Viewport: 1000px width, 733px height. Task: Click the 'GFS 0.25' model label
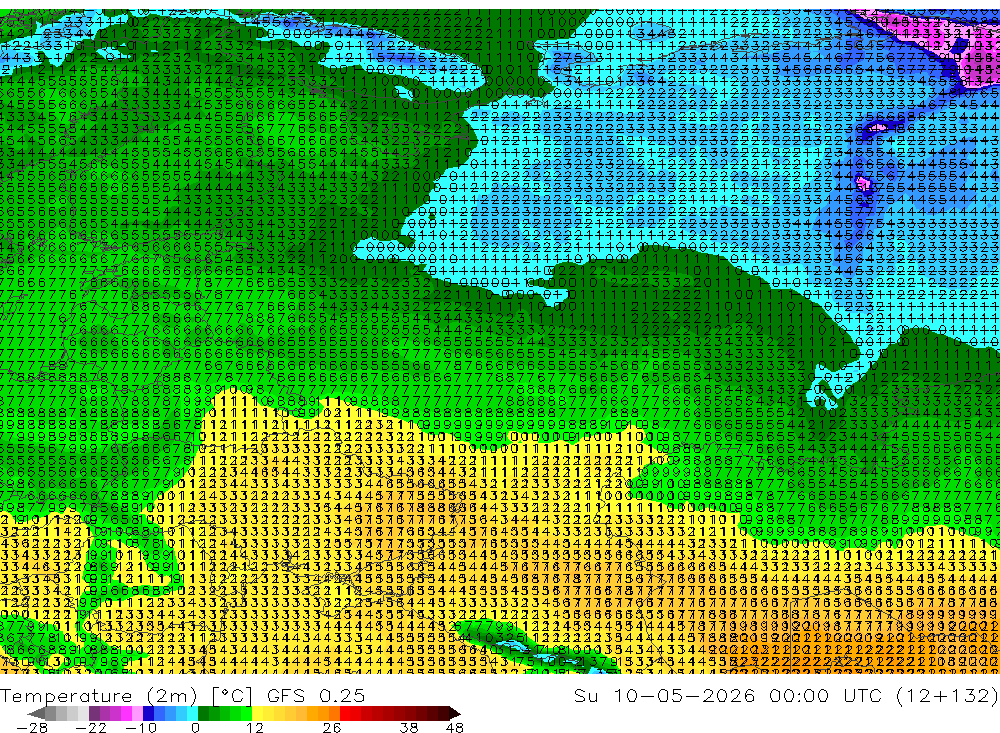[x=316, y=695]
